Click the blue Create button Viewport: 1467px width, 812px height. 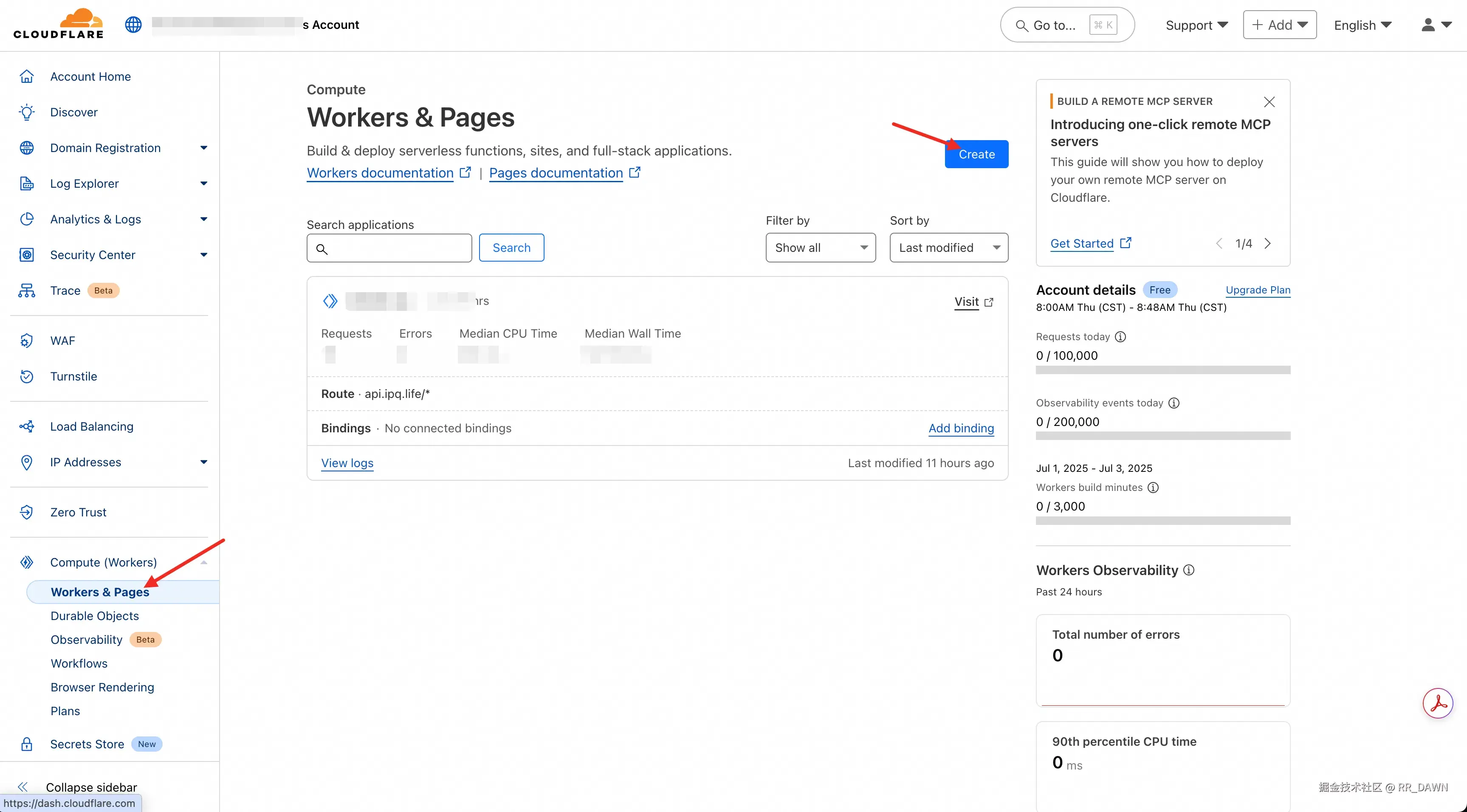(977, 154)
